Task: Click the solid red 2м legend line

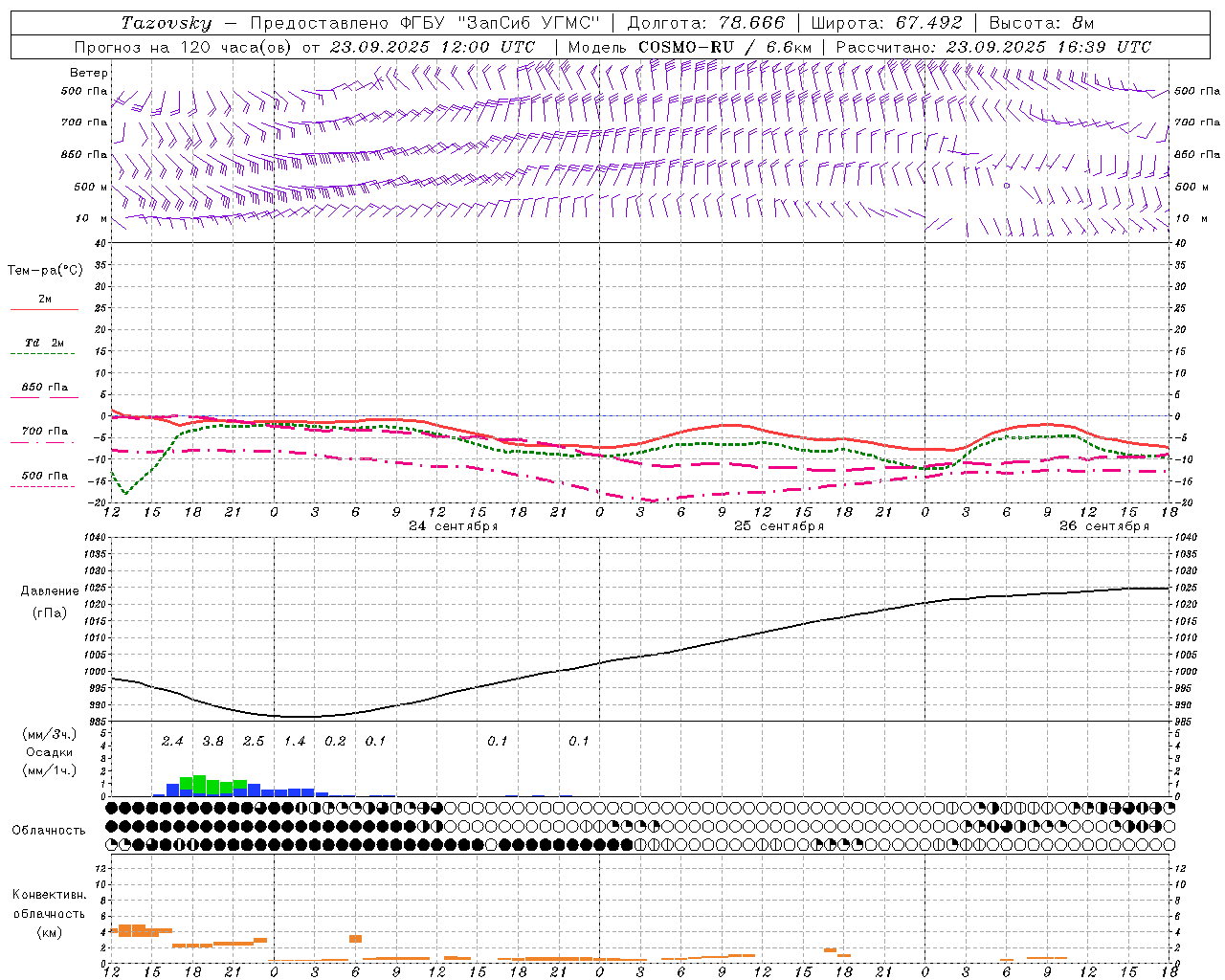Action: tap(44, 308)
